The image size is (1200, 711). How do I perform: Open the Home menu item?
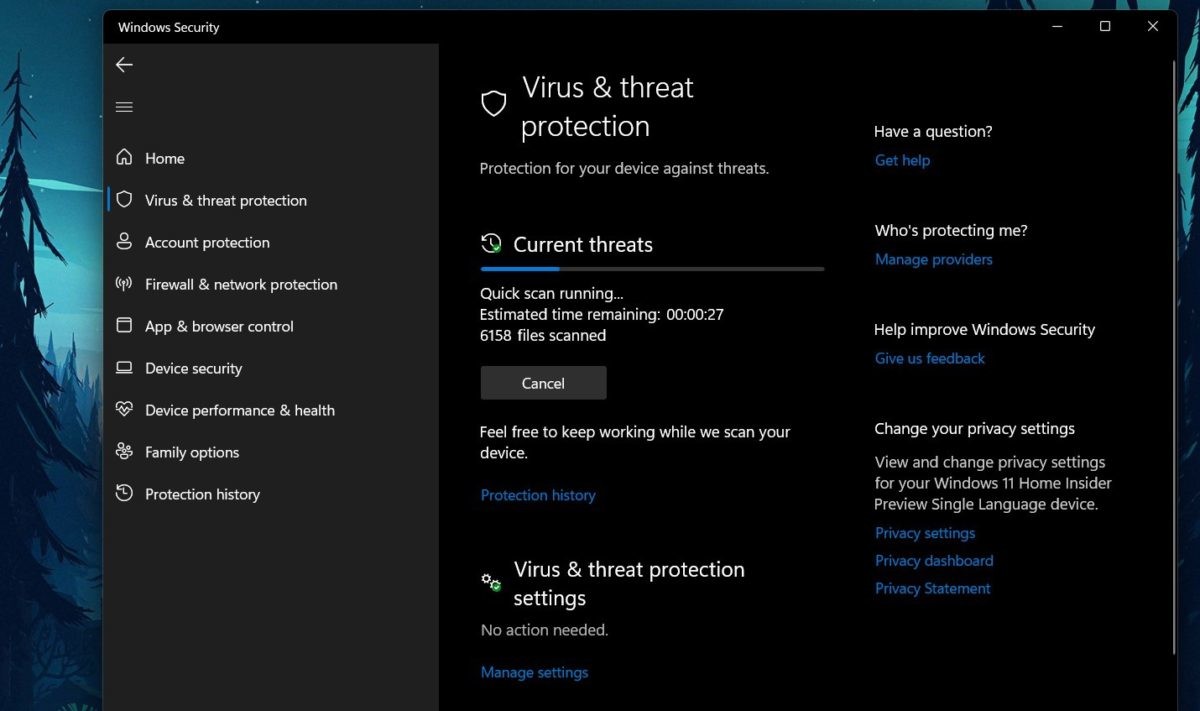click(x=272, y=158)
